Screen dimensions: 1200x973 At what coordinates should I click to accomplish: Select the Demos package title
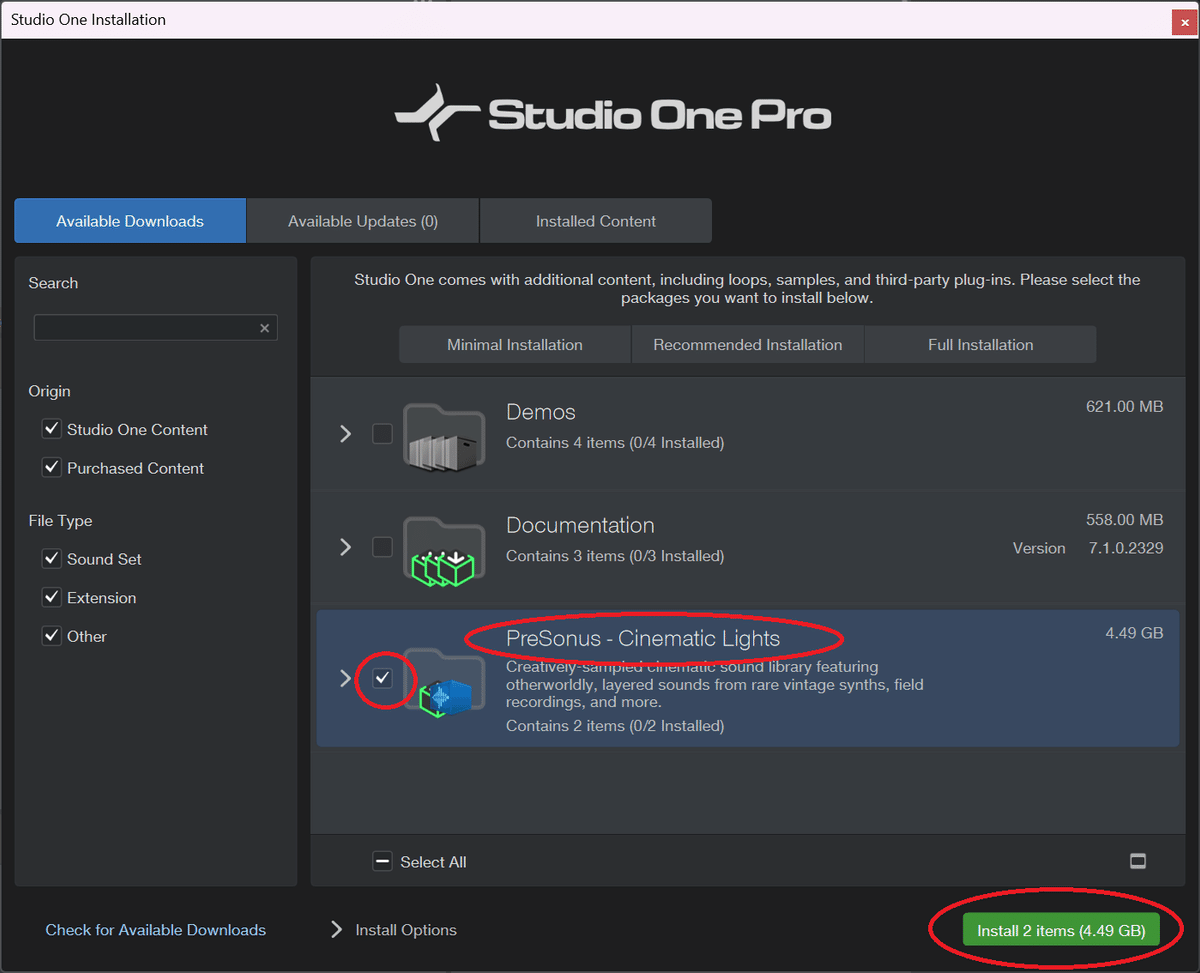pos(541,412)
